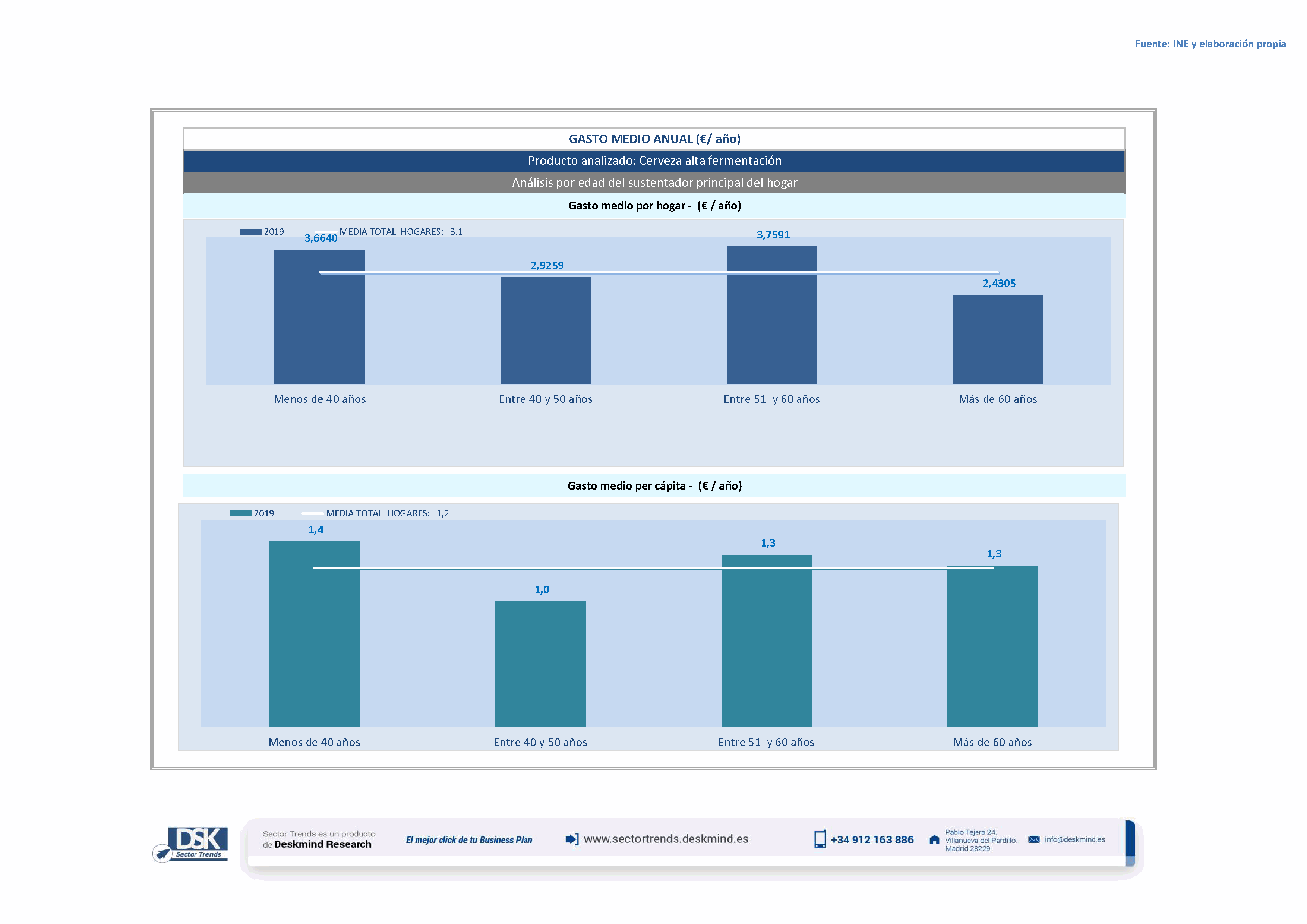
Task: Click the dark blue 2019 legend marker
Action: click(x=250, y=232)
